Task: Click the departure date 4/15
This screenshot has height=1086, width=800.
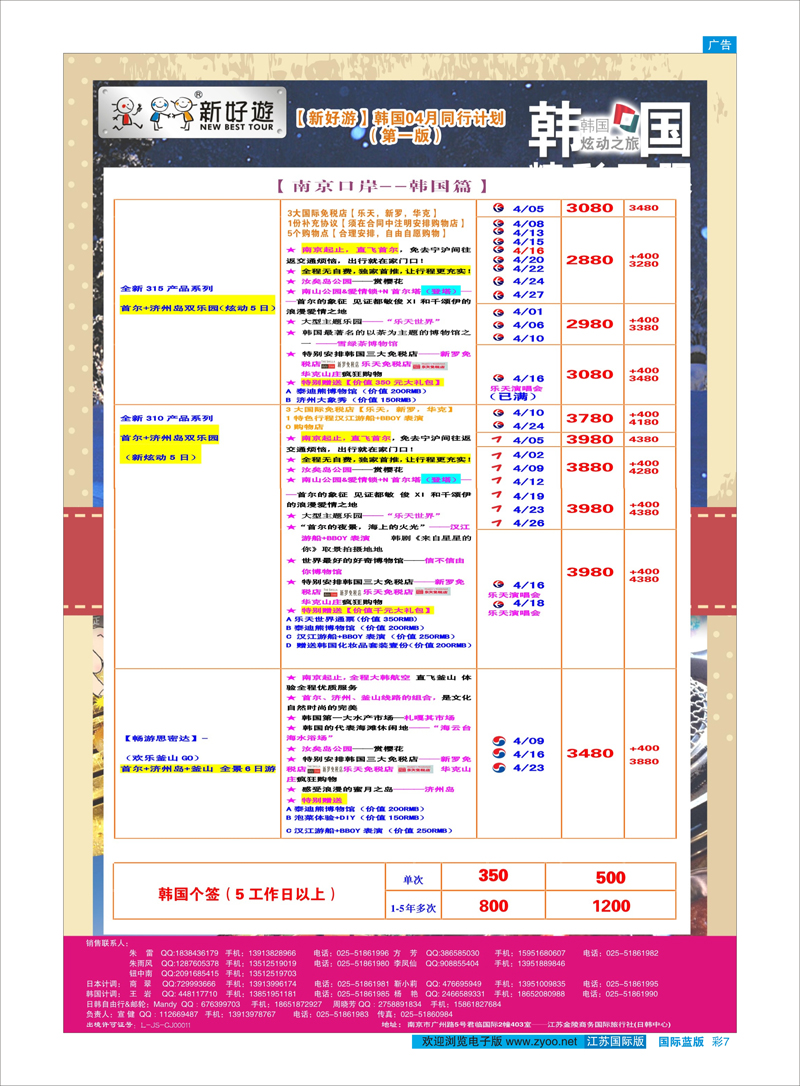Action: click(x=528, y=242)
